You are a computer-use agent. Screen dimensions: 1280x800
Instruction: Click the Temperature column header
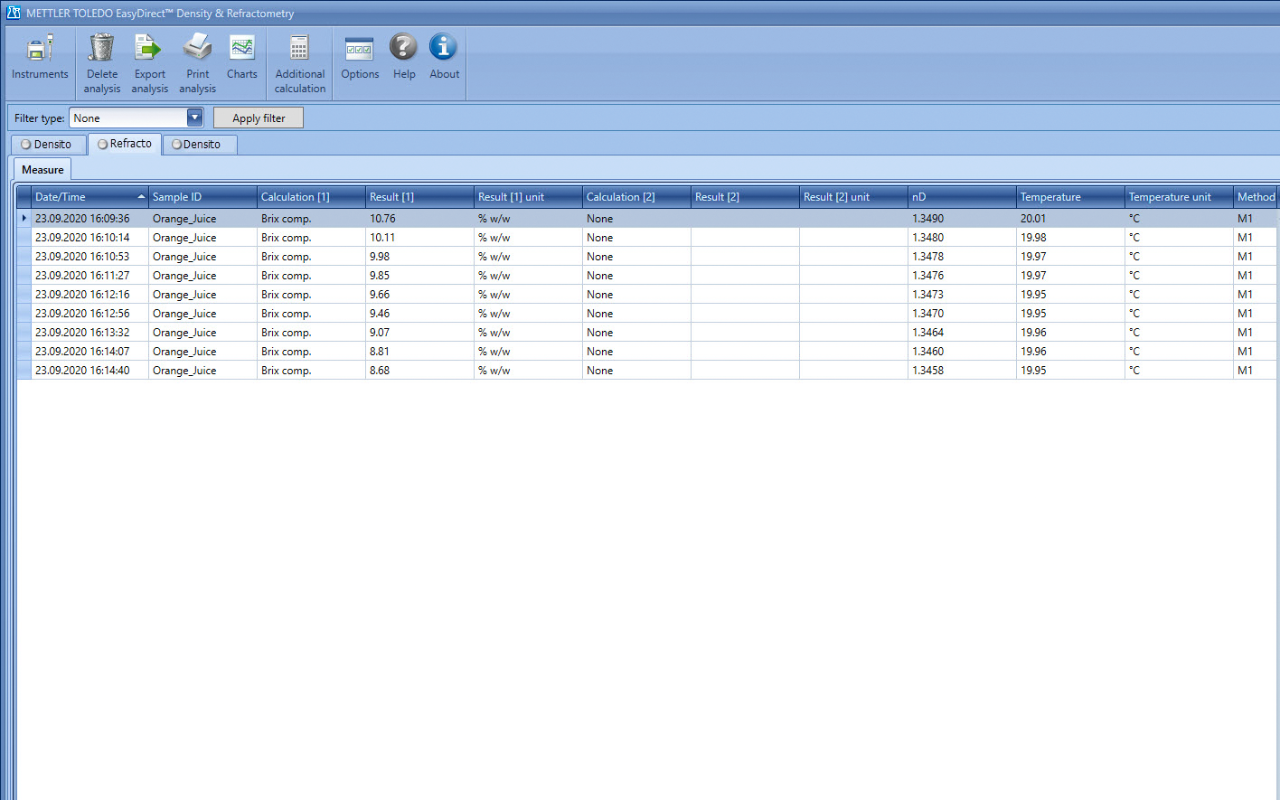coord(1071,197)
